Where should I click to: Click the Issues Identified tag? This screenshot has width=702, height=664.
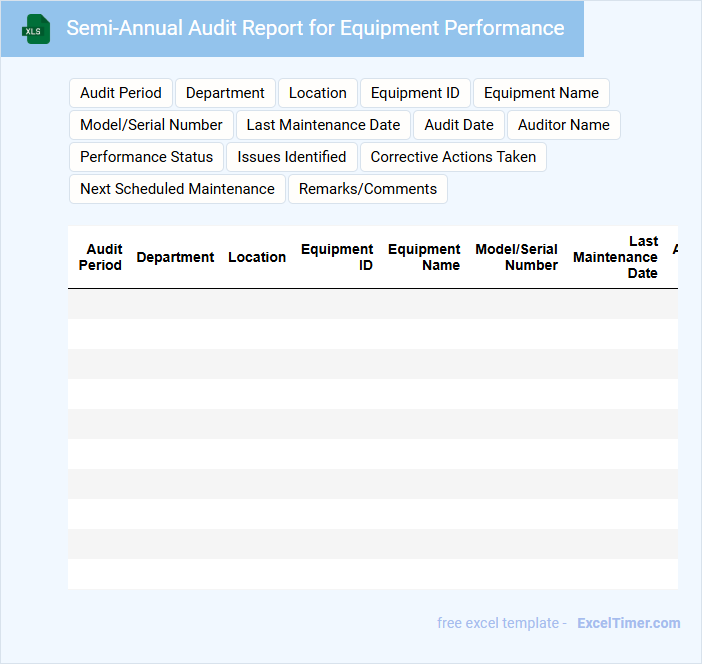pos(292,157)
